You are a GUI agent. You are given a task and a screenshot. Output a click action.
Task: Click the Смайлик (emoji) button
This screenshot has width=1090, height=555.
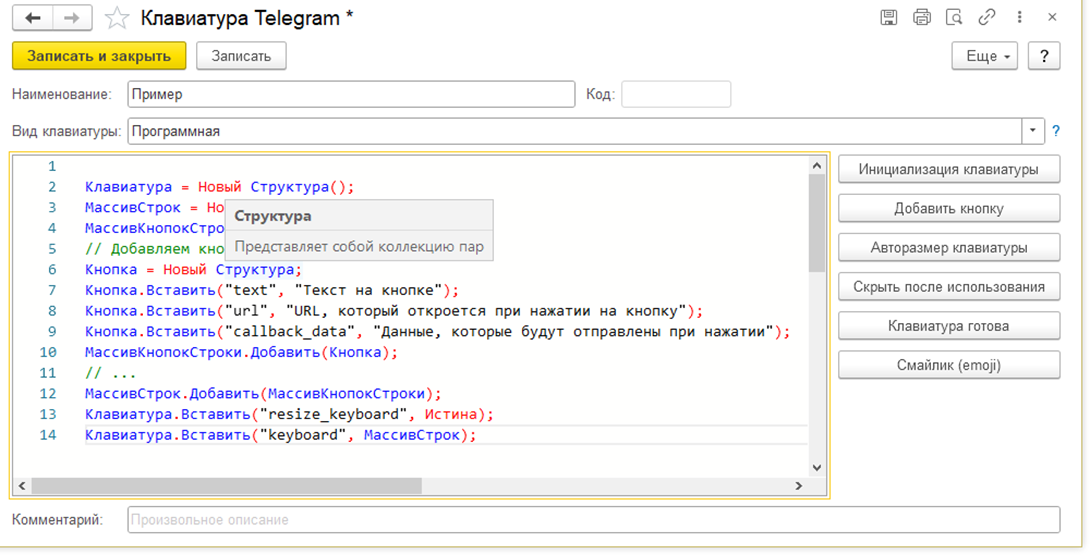pyautogui.click(x=948, y=365)
